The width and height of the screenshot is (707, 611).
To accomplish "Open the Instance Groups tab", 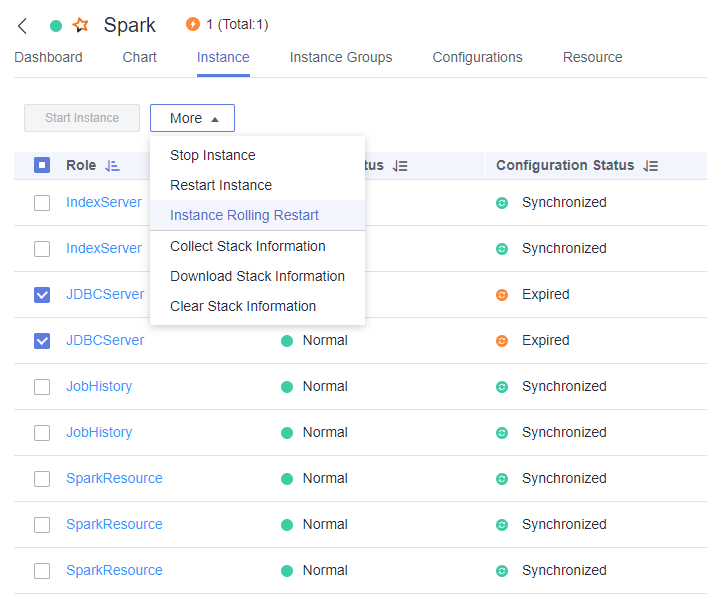I will 341,57.
